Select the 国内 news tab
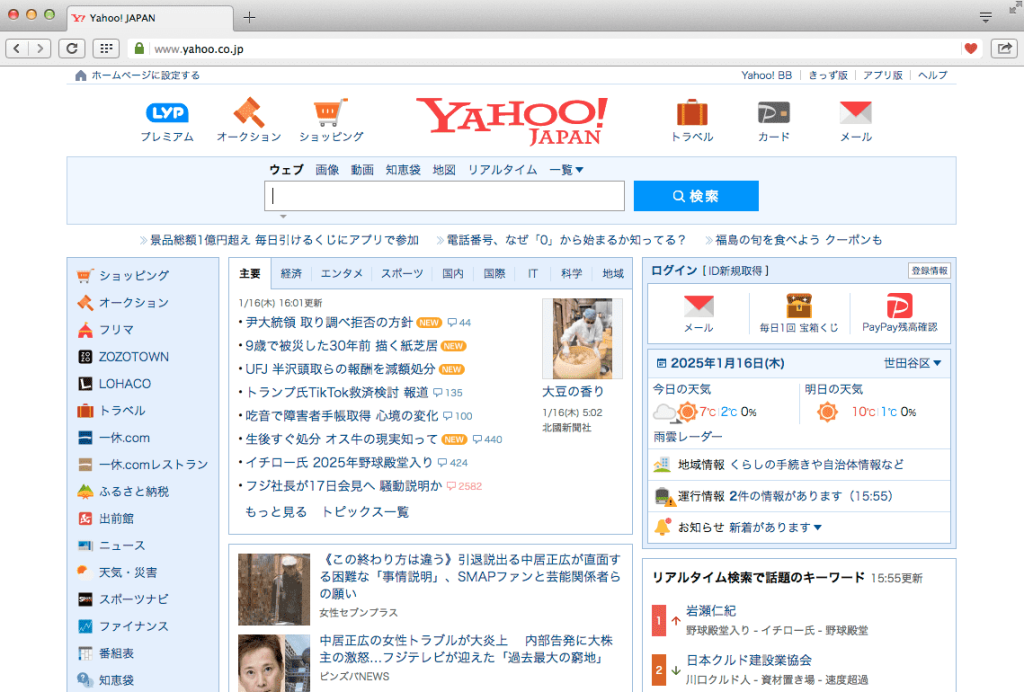This screenshot has width=1024, height=692. (453, 274)
